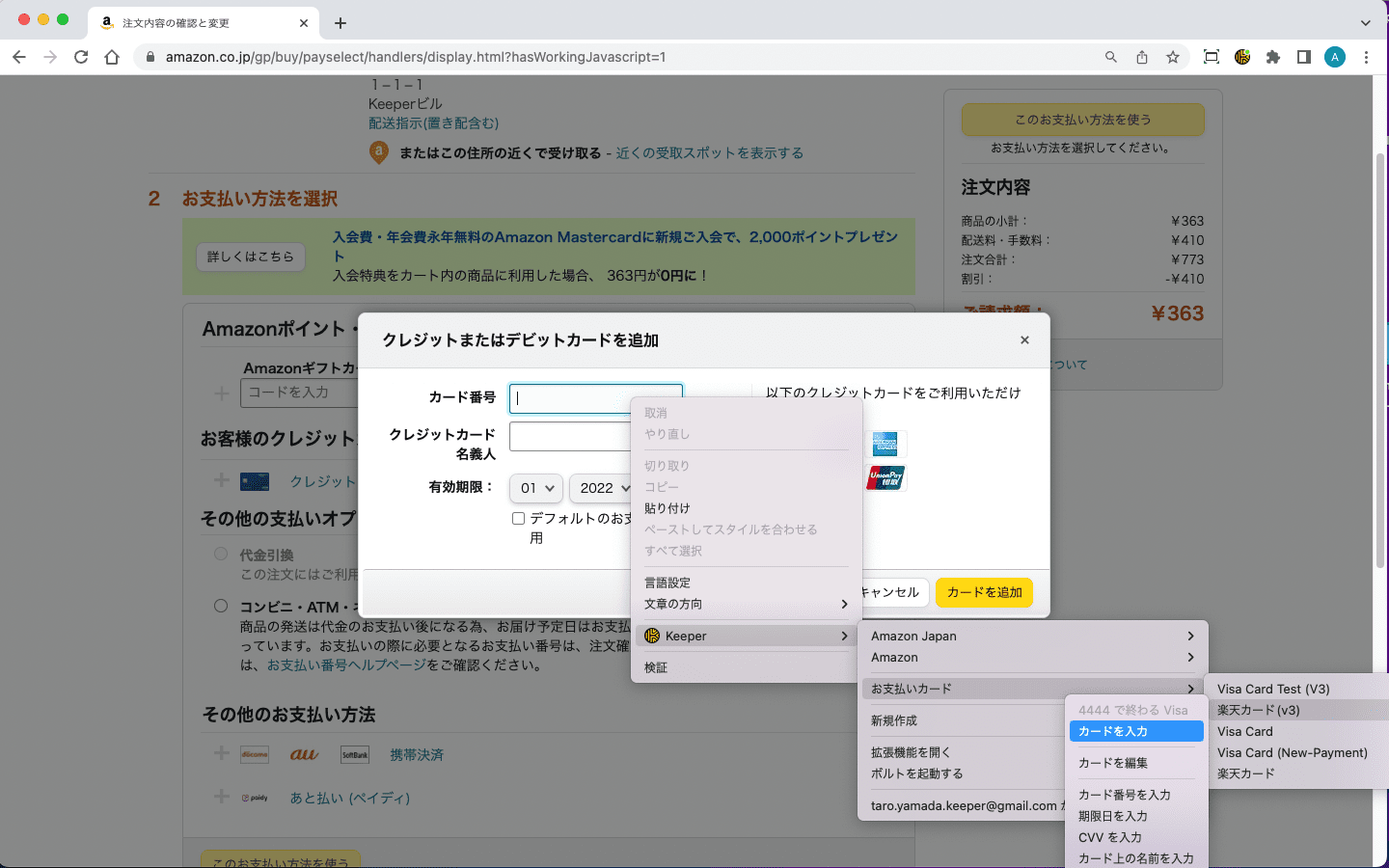The height and width of the screenshot is (868, 1389).
Task: Click the Chrome profile avatar
Action: [x=1335, y=57]
